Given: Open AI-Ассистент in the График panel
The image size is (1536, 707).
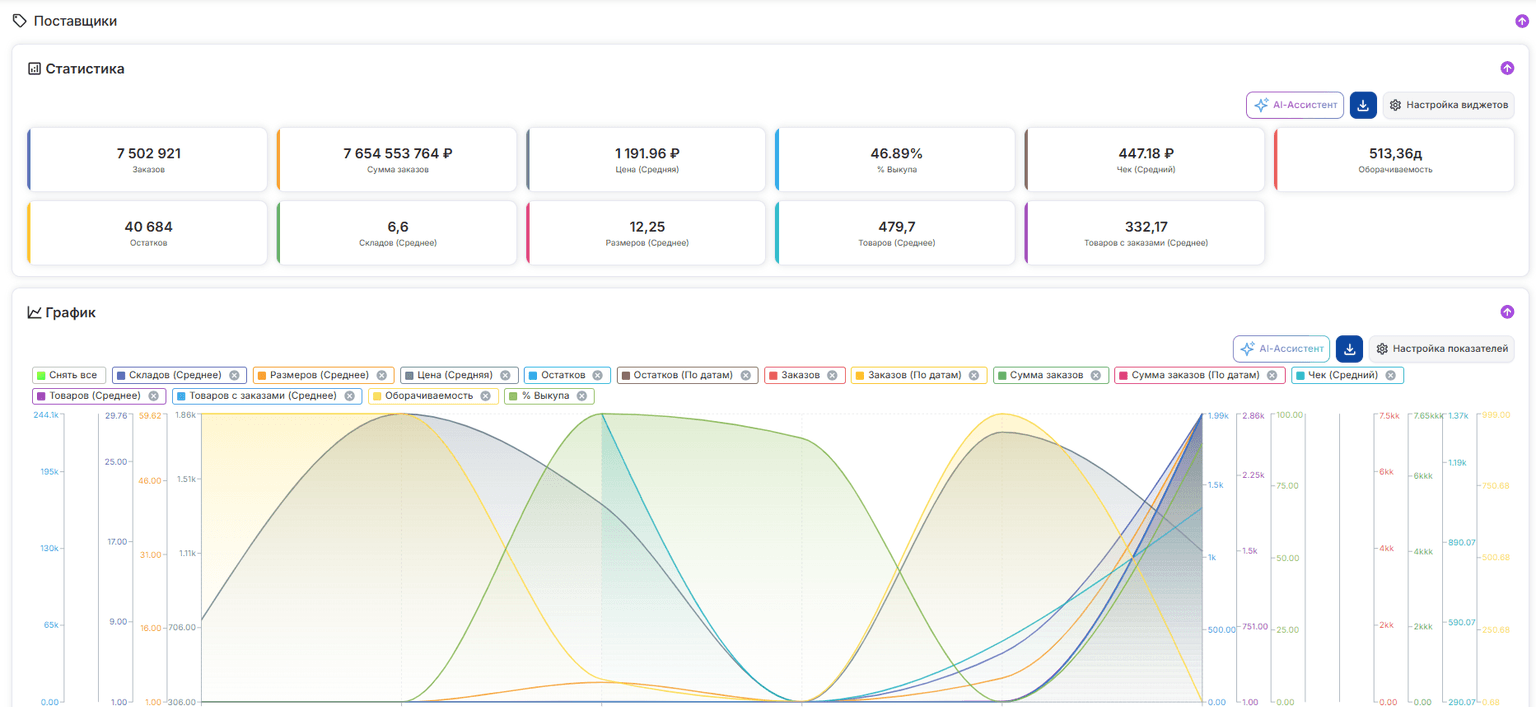Looking at the screenshot, I should click(1281, 349).
